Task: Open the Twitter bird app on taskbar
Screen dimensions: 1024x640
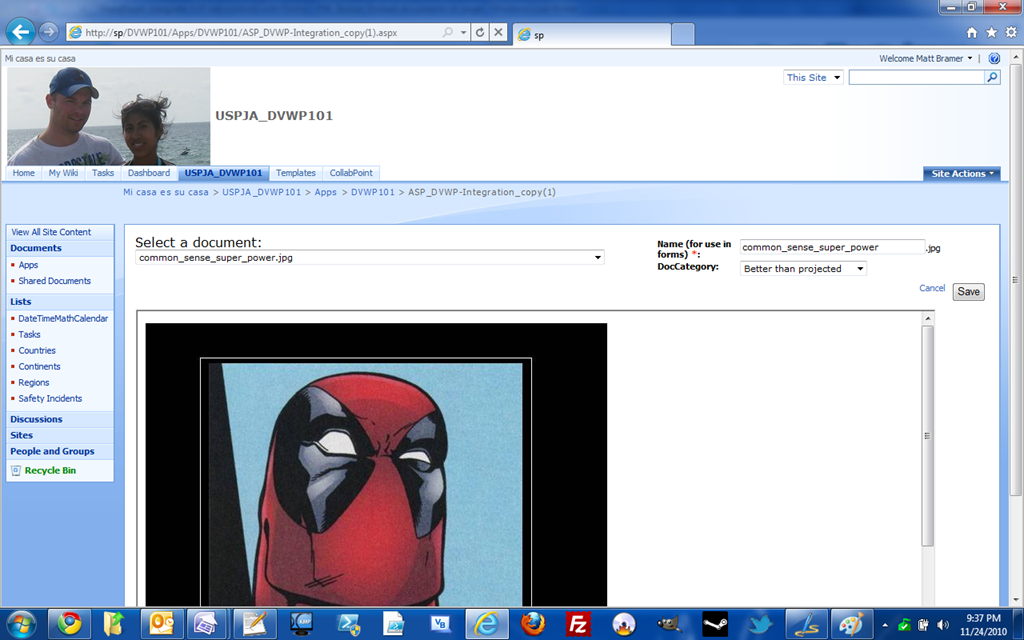Action: tap(760, 624)
